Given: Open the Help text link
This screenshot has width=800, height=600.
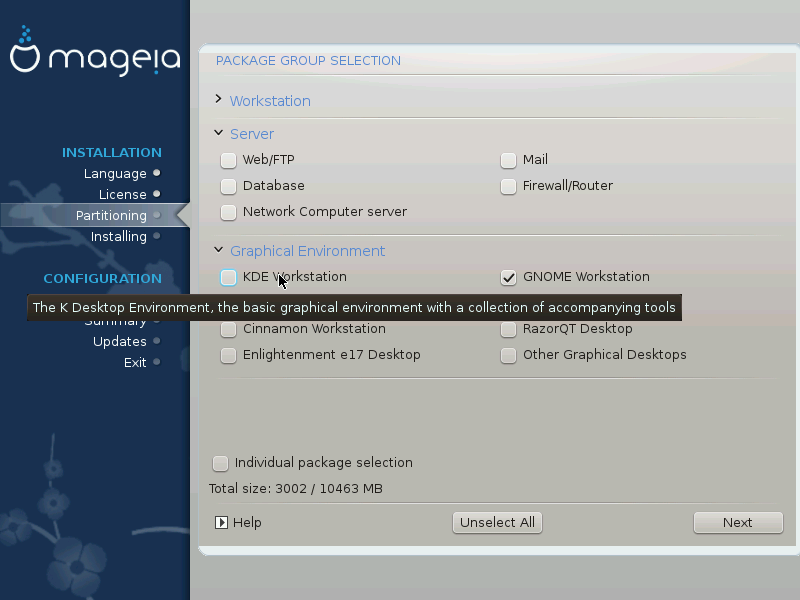Looking at the screenshot, I should pyautogui.click(x=247, y=522).
